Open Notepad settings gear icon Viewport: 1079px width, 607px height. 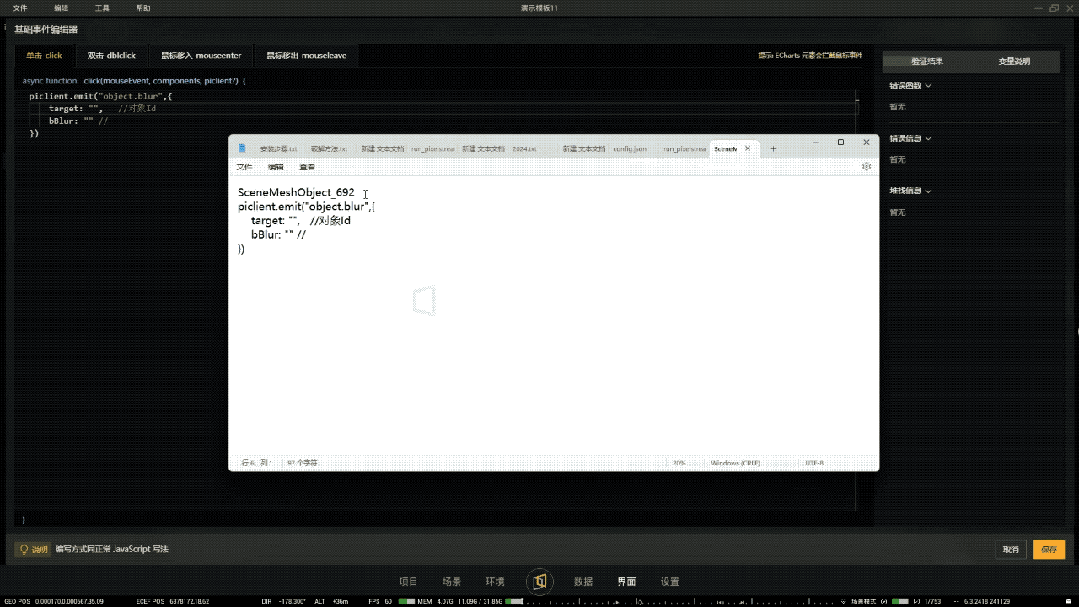tap(866, 167)
